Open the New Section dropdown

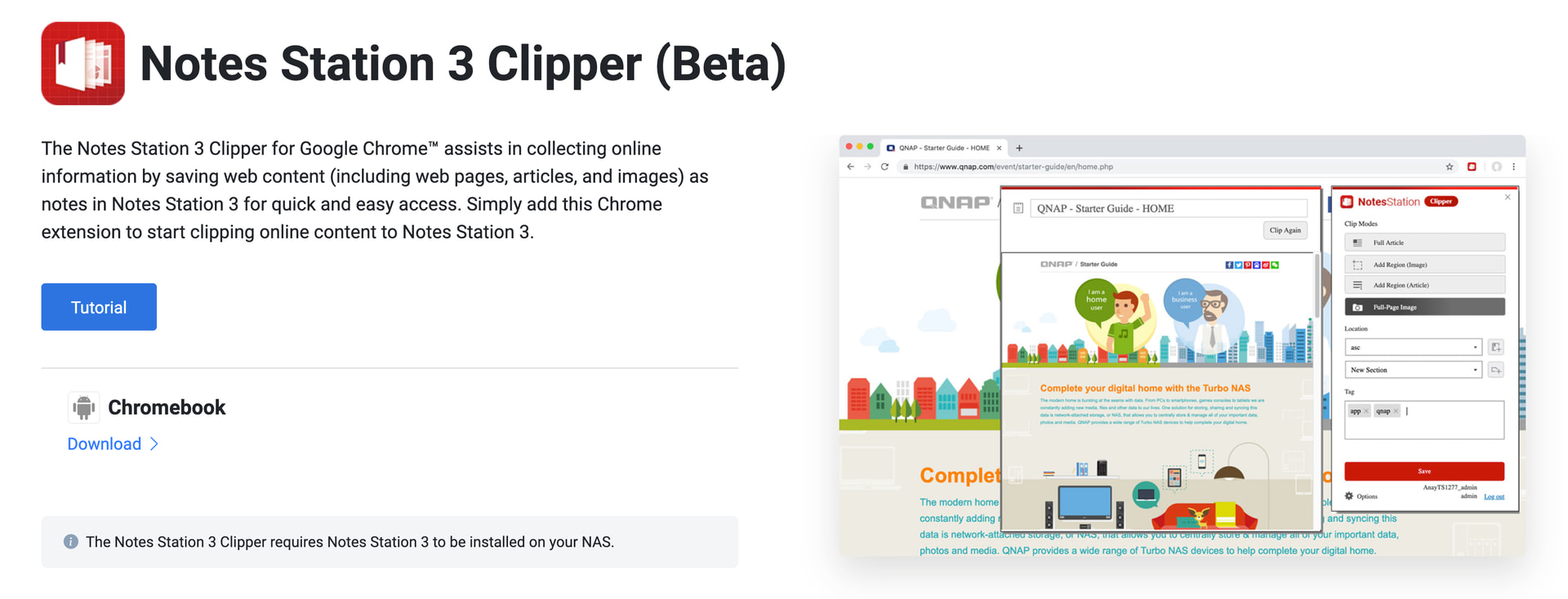point(1413,370)
